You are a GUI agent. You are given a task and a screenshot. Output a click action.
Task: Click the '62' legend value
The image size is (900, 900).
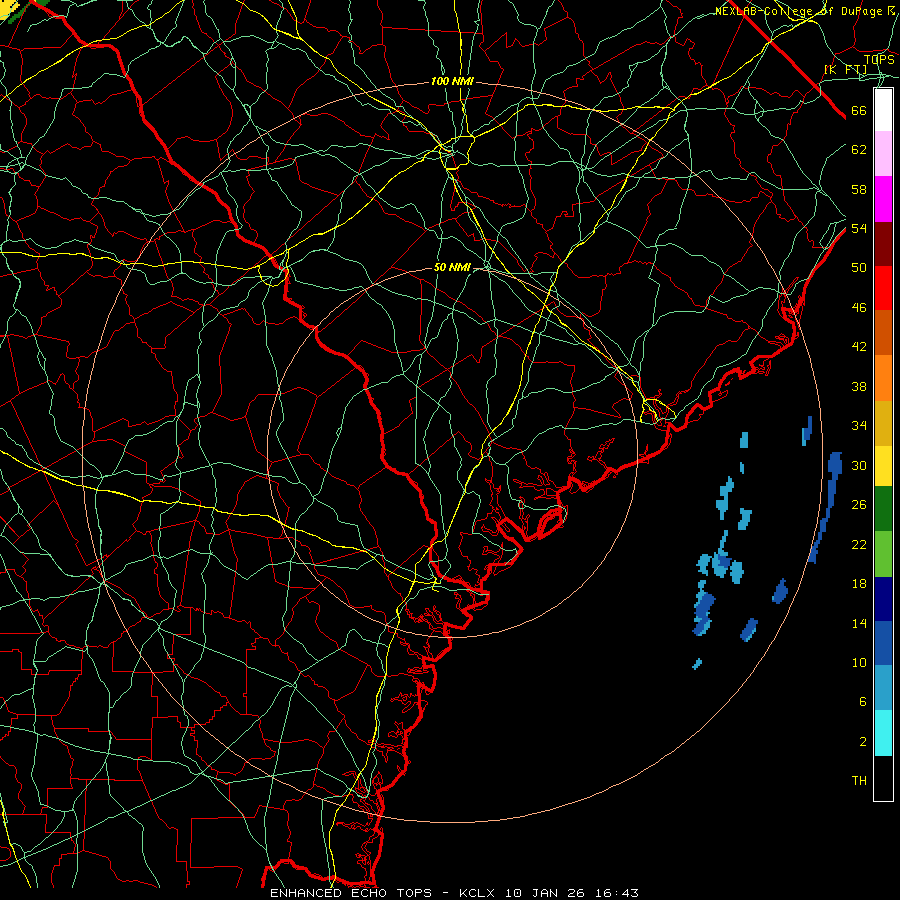pyautogui.click(x=859, y=150)
